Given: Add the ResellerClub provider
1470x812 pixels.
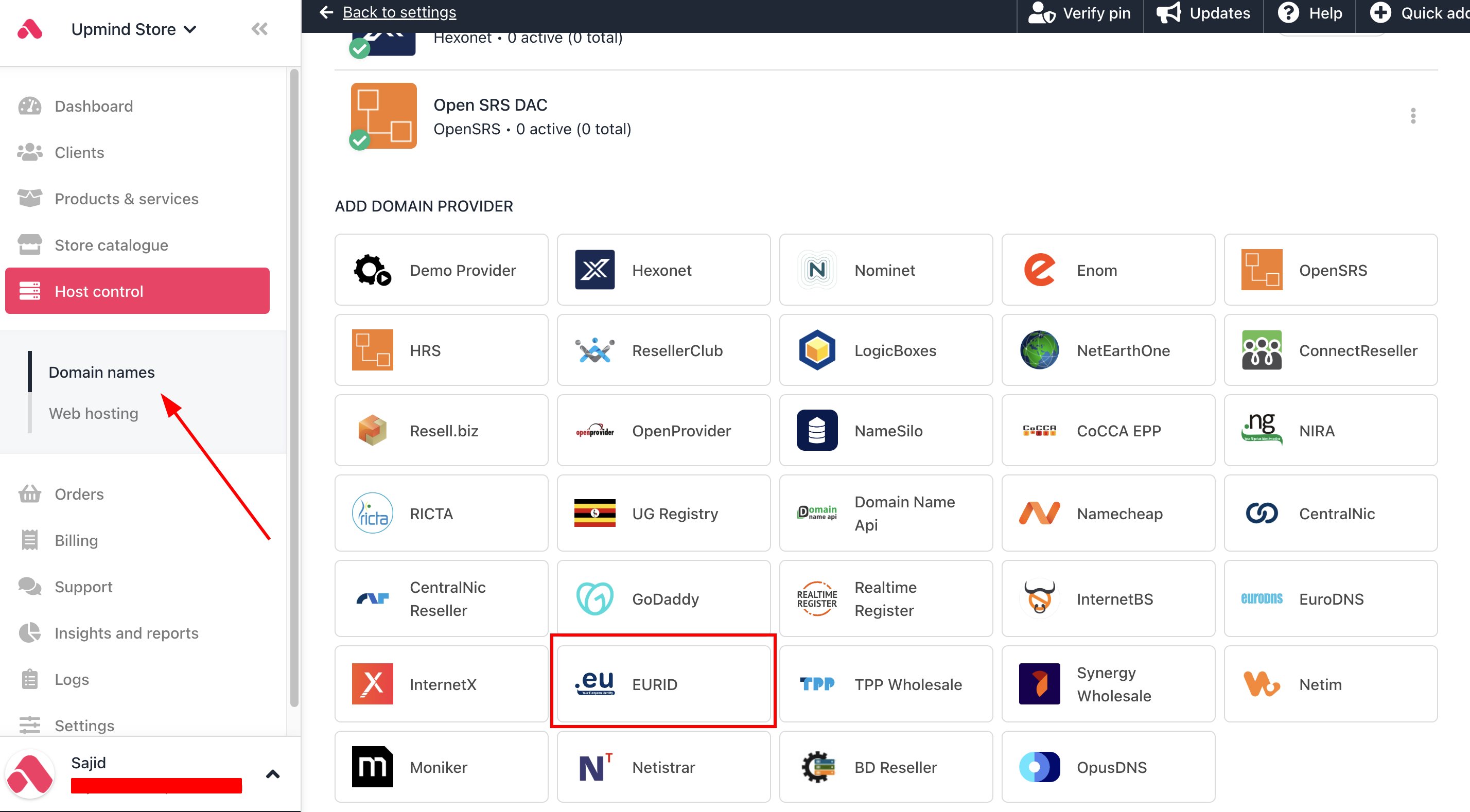Looking at the screenshot, I should pyautogui.click(x=663, y=350).
